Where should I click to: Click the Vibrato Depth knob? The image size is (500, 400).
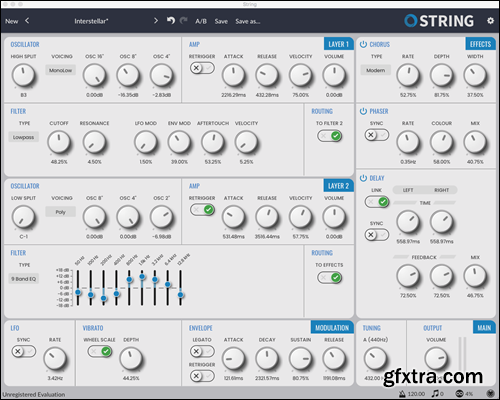pos(131,359)
